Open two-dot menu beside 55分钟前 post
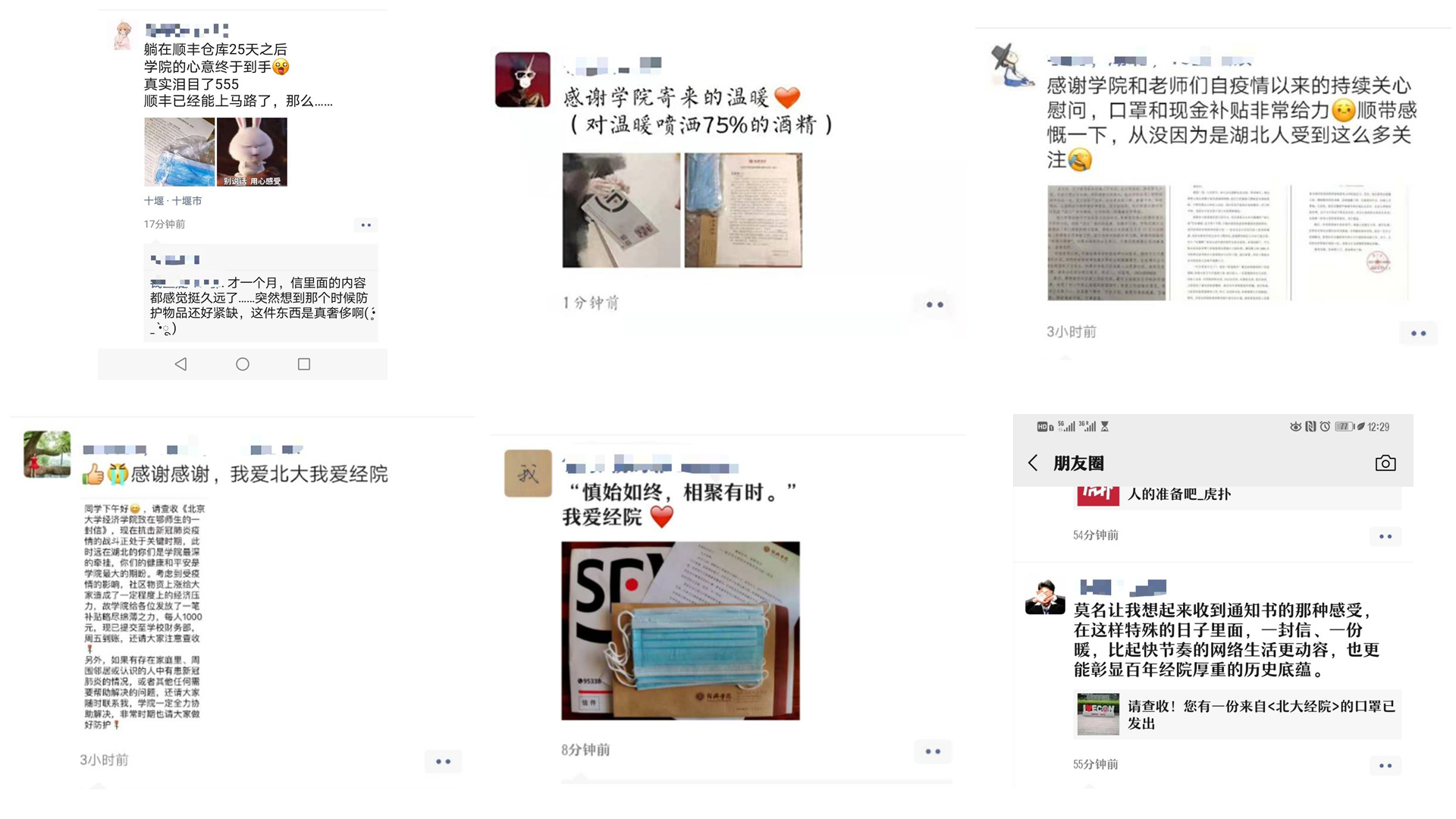The image size is (1456, 819). point(1385,766)
